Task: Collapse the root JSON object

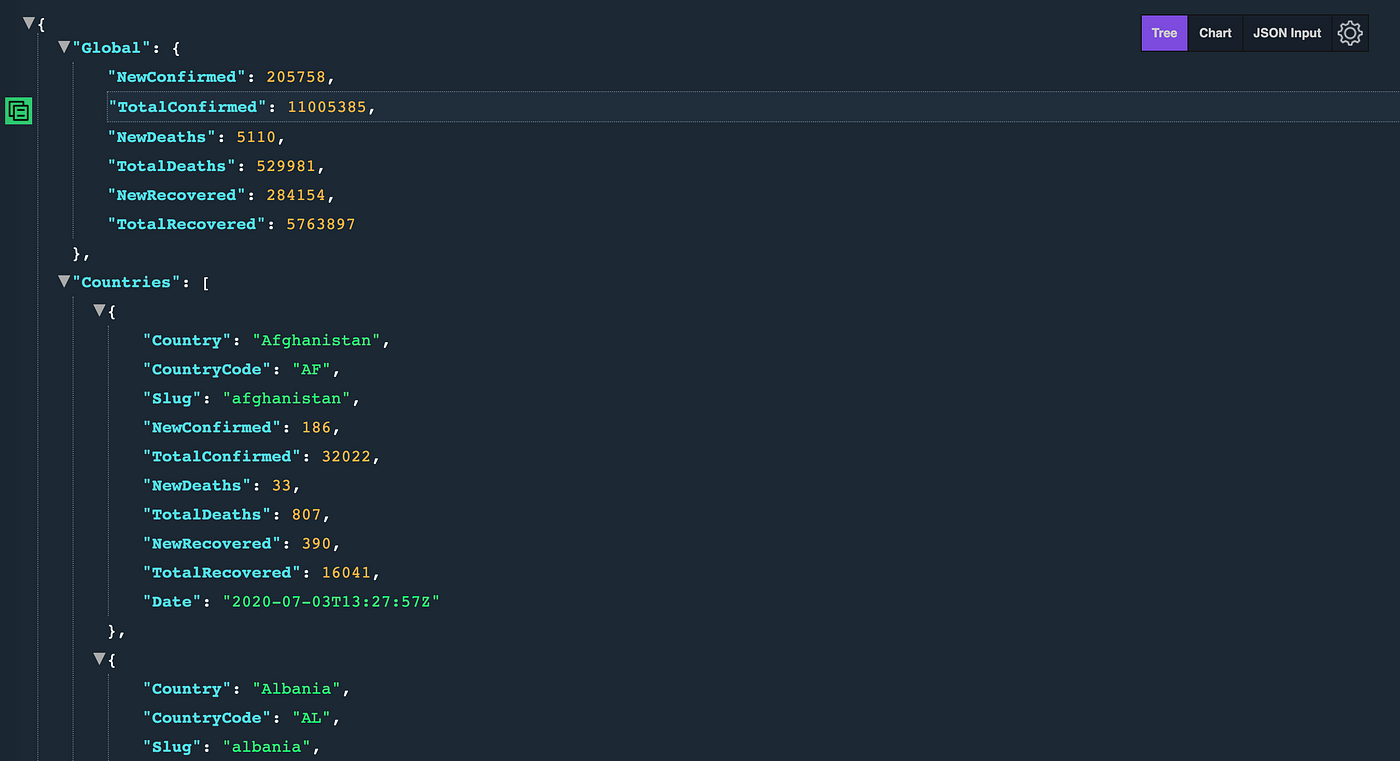Action: coord(29,22)
